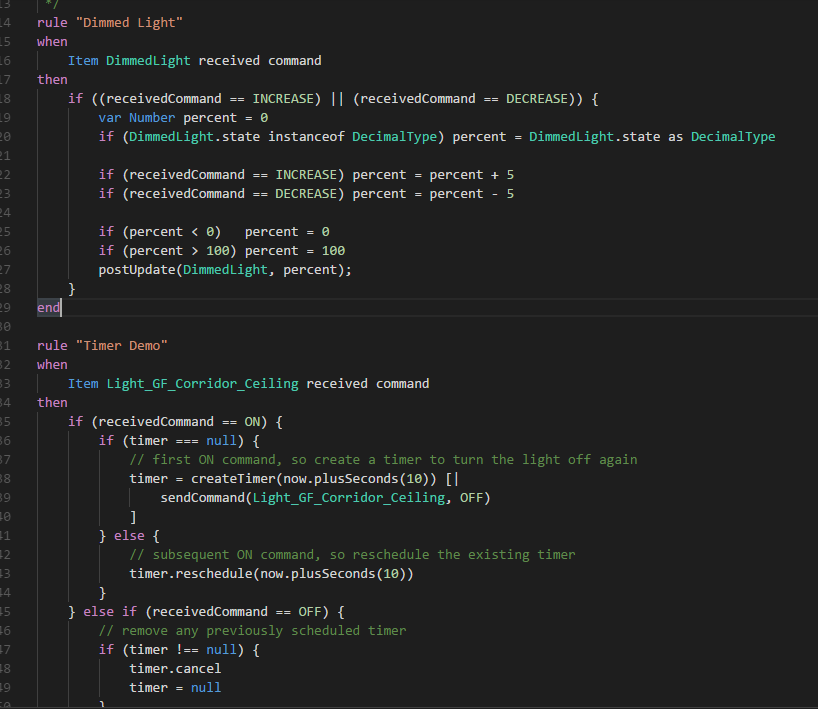This screenshot has height=709, width=818.
Task: Click 'timer.reschedule' method call
Action: click(191, 574)
